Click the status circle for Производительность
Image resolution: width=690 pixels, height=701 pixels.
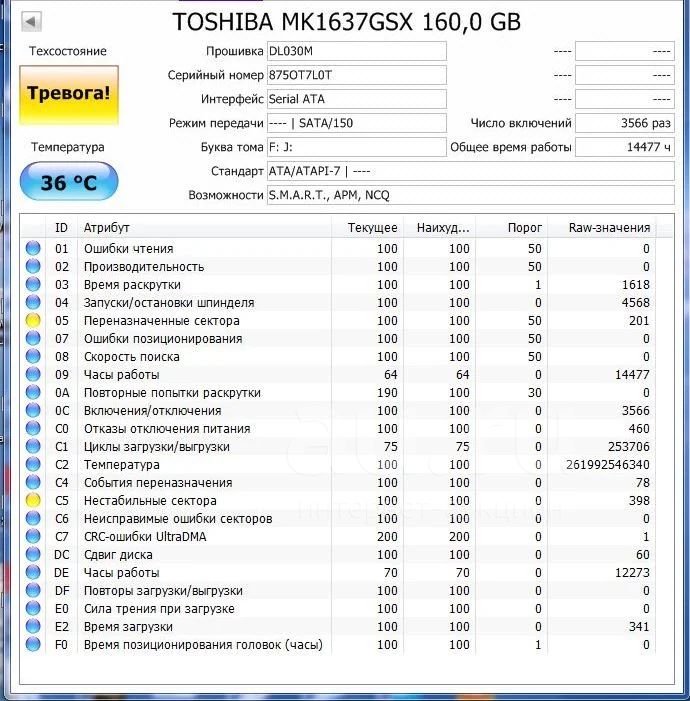33,266
